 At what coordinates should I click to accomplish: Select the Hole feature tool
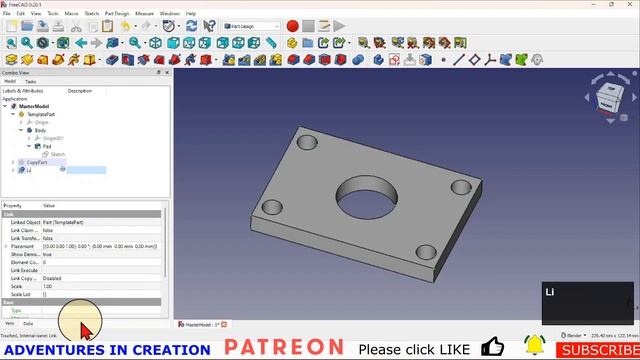(128, 60)
